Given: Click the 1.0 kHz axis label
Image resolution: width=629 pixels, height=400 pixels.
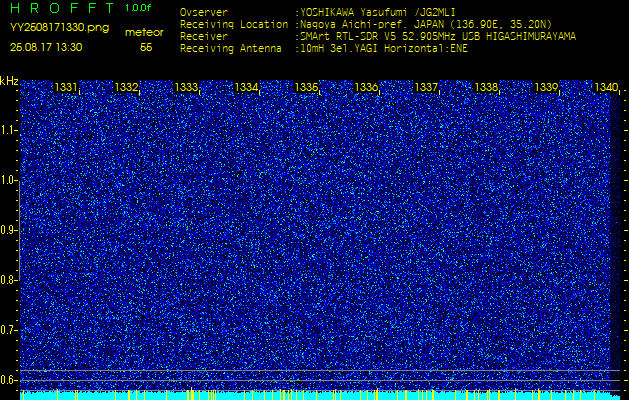Looking at the screenshot, I should [8, 180].
